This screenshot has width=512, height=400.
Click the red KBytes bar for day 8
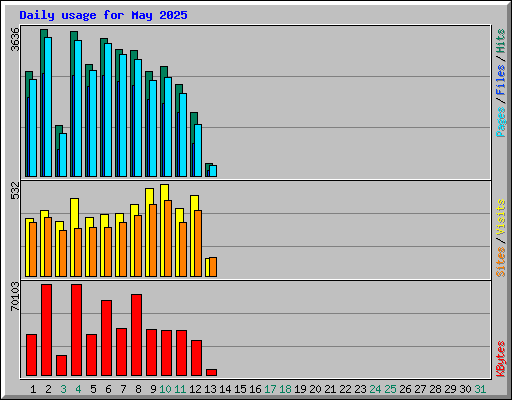[136, 335]
